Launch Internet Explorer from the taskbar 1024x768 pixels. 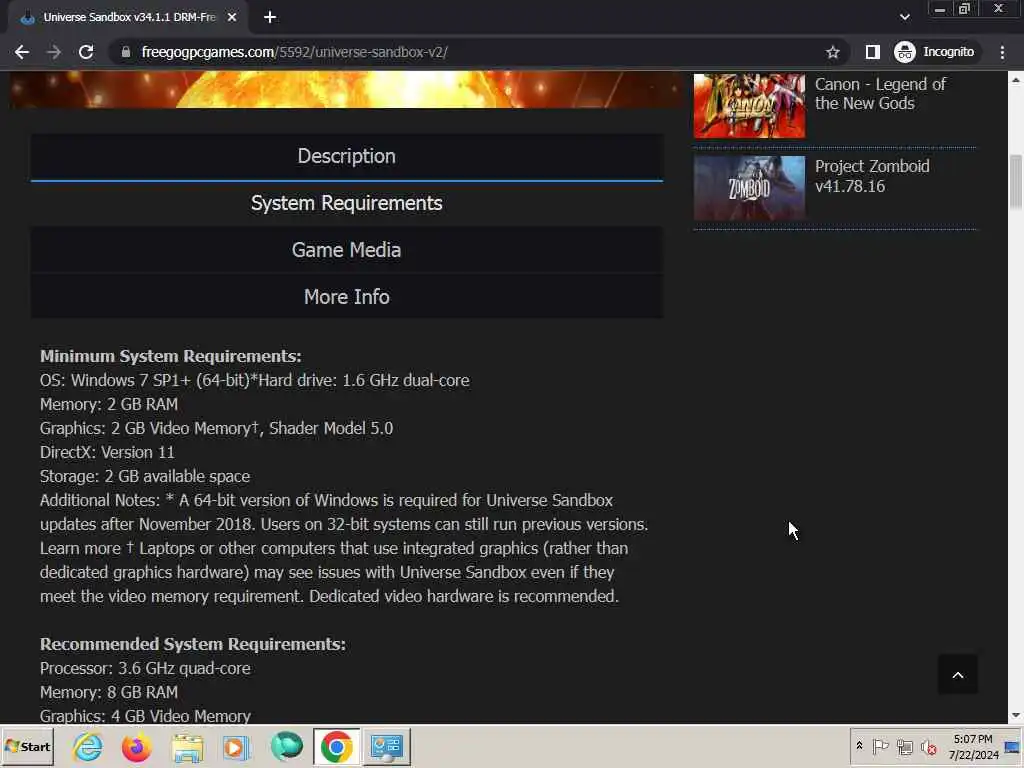tap(88, 746)
